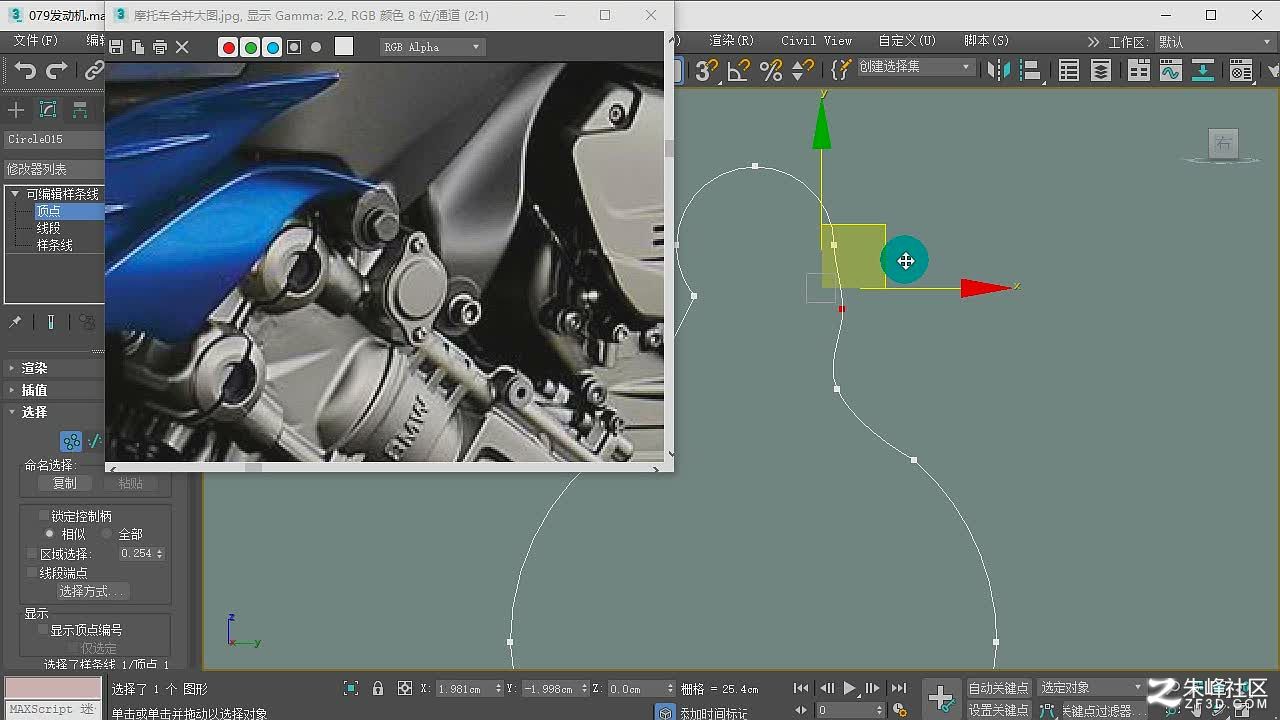Enable the 区域选择 checkbox
The width and height of the screenshot is (1280, 720).
click(32, 554)
